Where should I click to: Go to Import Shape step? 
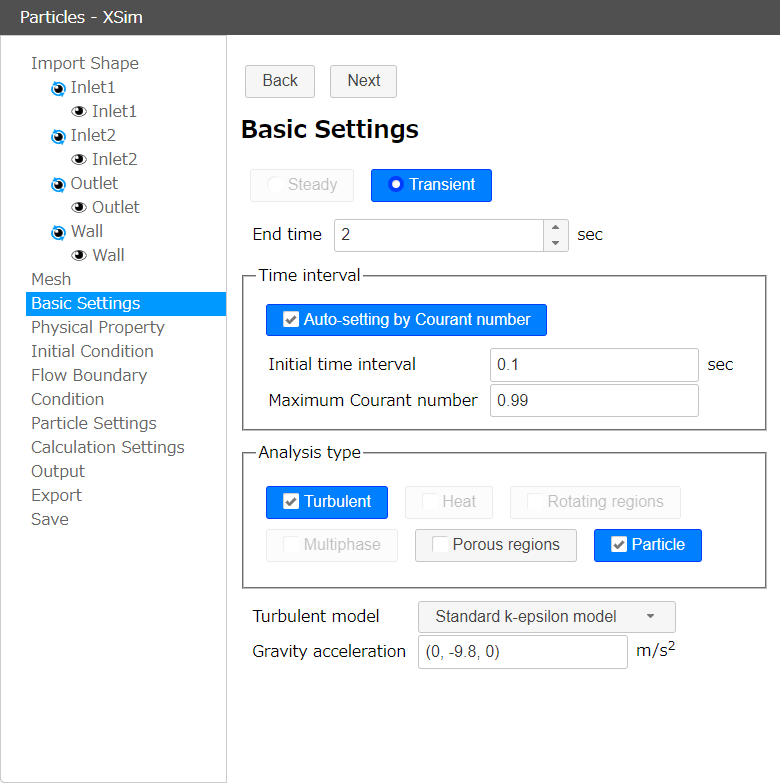tap(85, 63)
